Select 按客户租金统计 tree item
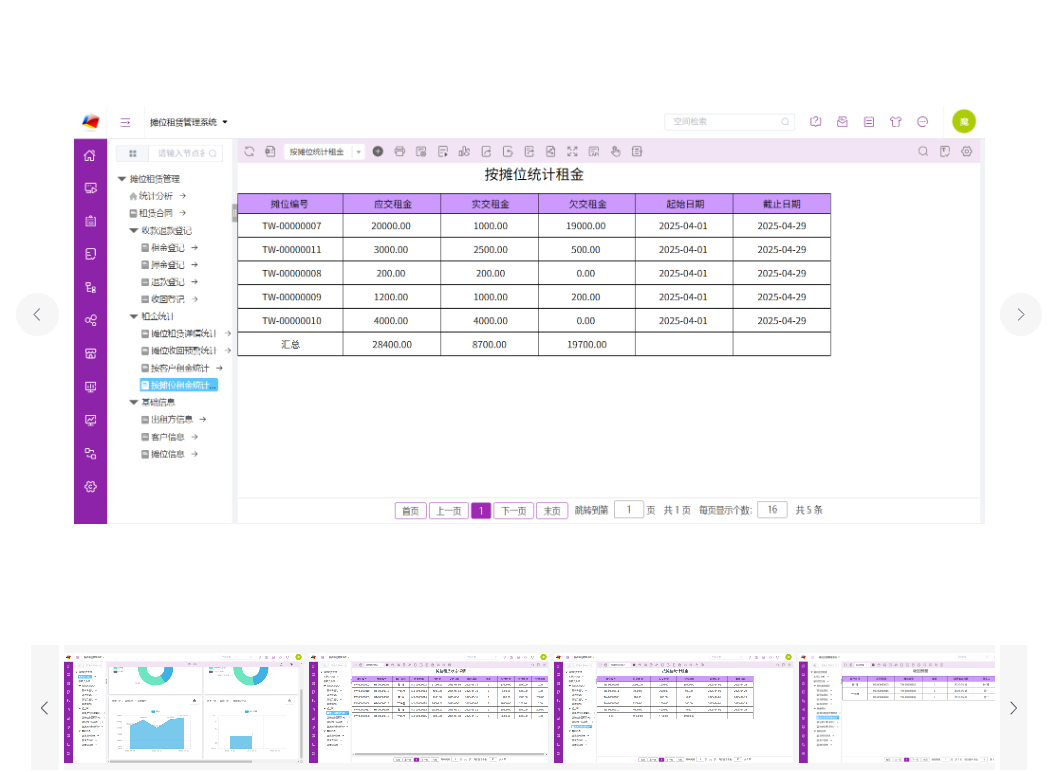This screenshot has width=1048, height=772. click(x=180, y=368)
